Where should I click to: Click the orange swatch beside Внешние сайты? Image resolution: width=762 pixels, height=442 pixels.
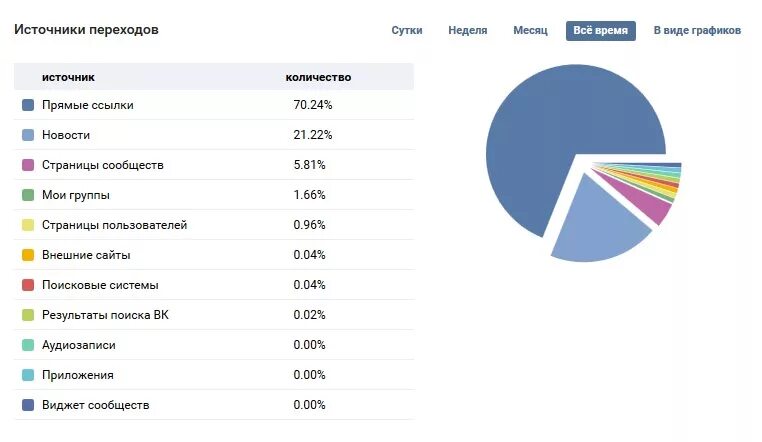28,255
